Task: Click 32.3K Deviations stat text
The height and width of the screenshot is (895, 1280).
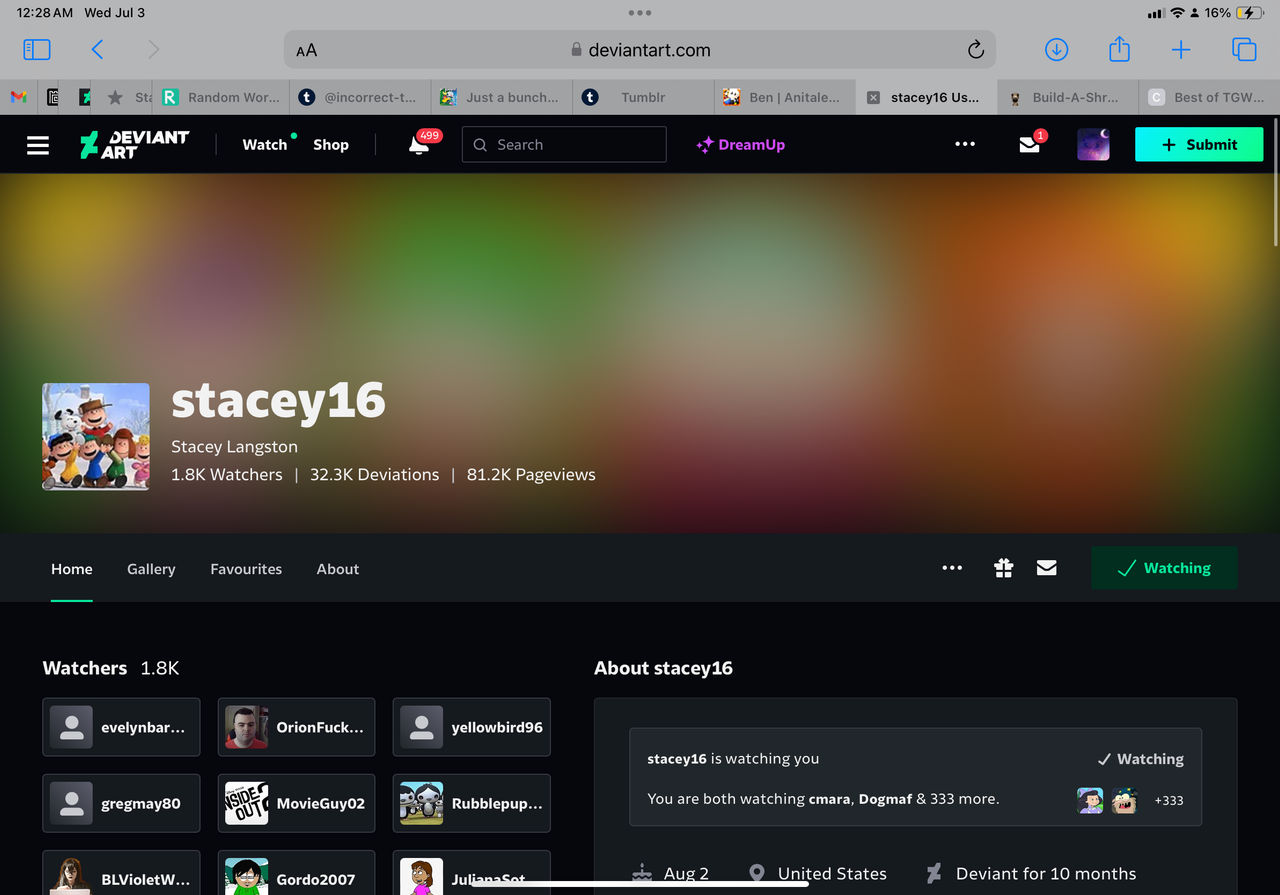Action: (375, 475)
